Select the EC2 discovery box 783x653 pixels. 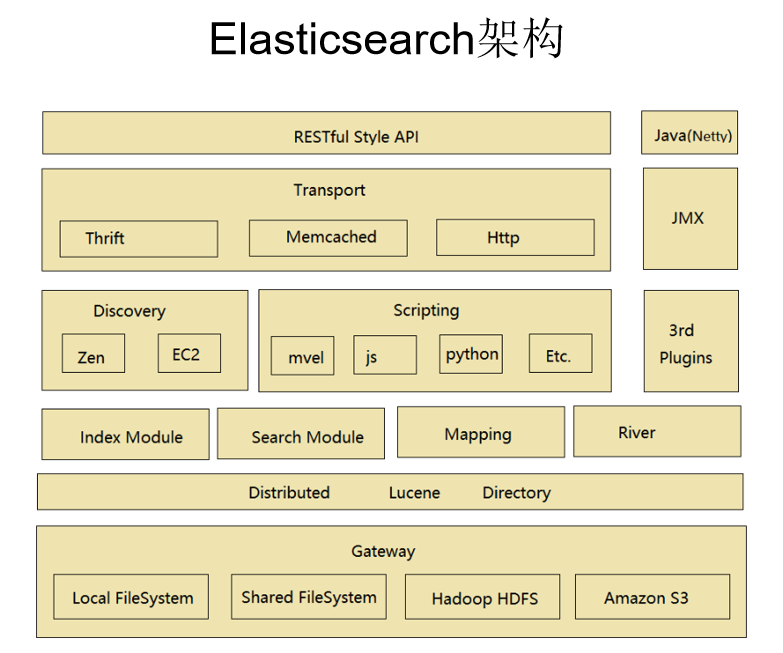pyautogui.click(x=189, y=353)
